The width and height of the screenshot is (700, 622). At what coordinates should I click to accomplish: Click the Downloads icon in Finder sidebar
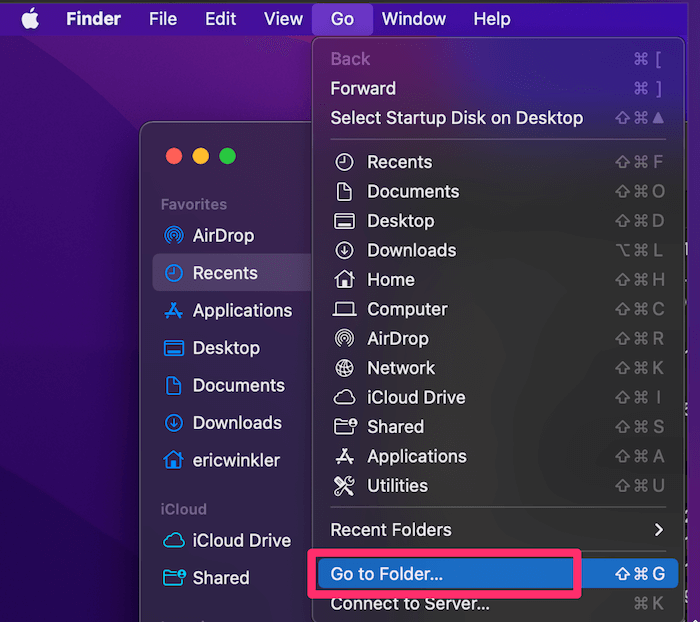[x=174, y=423]
